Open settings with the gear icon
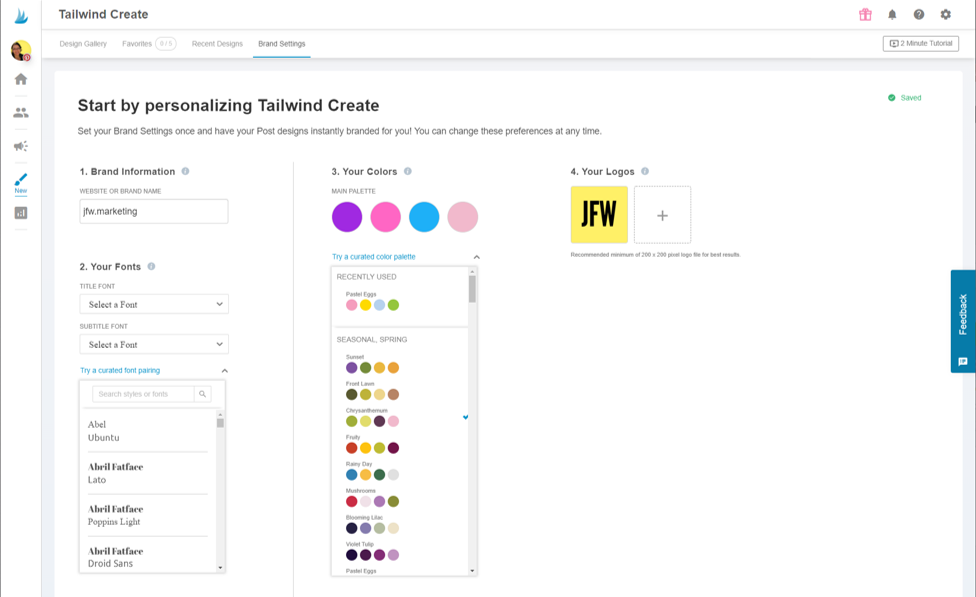976x597 pixels. coord(946,14)
